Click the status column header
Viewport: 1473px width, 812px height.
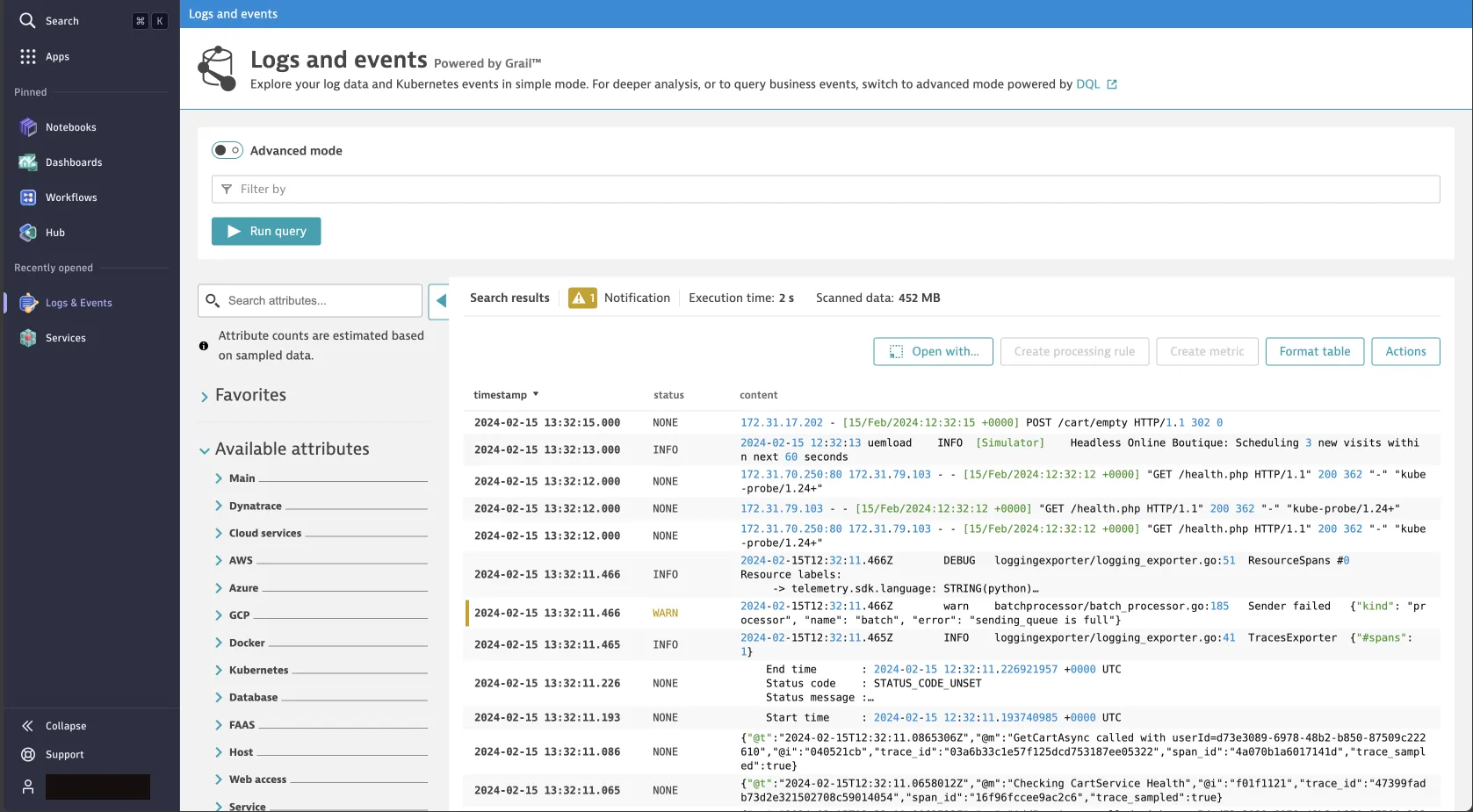pyautogui.click(x=668, y=395)
